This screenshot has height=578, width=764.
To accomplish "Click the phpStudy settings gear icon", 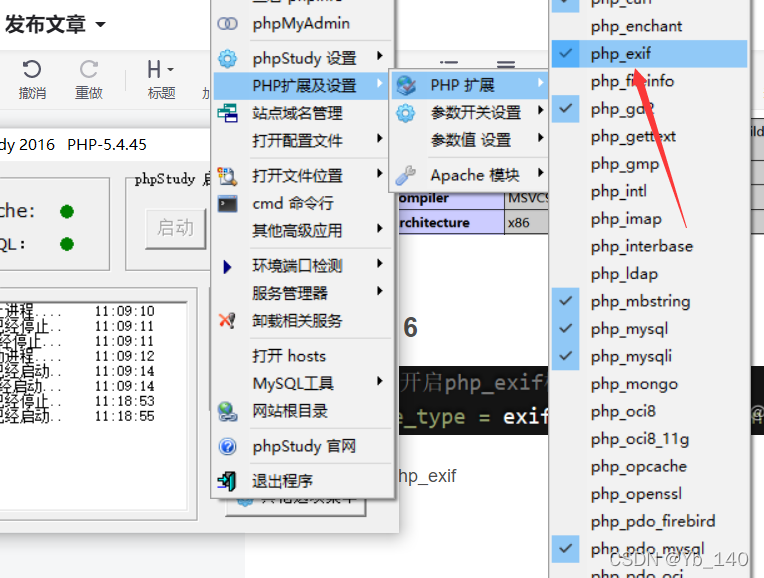I will pyautogui.click(x=228, y=58).
